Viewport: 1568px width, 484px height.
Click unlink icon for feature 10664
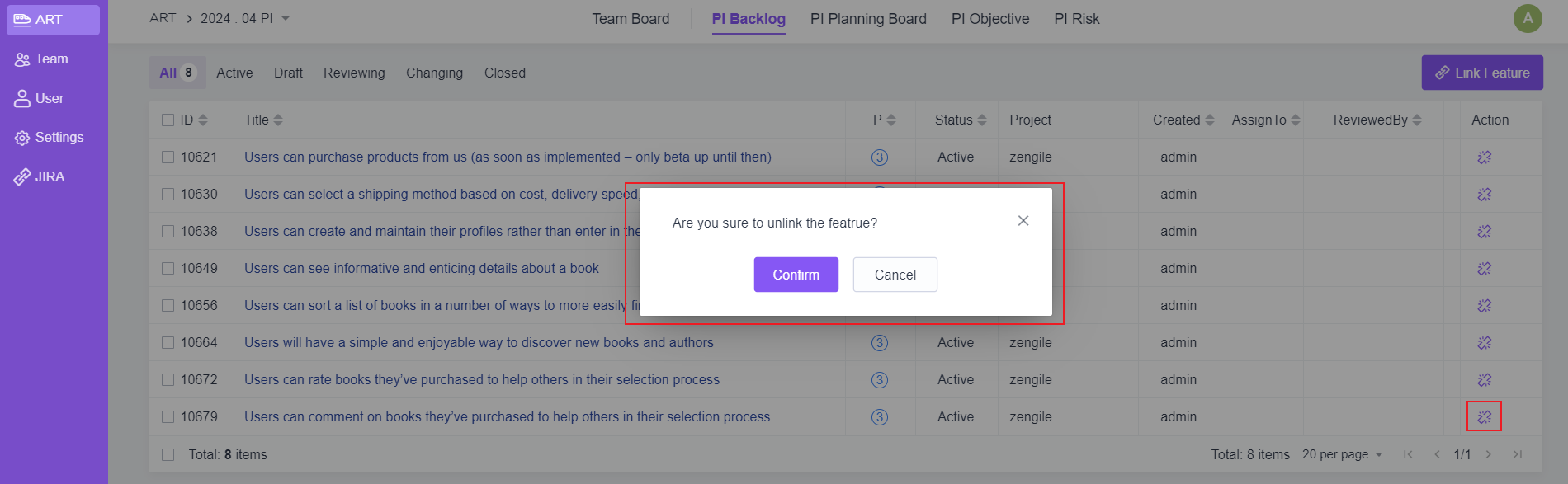pos(1484,342)
